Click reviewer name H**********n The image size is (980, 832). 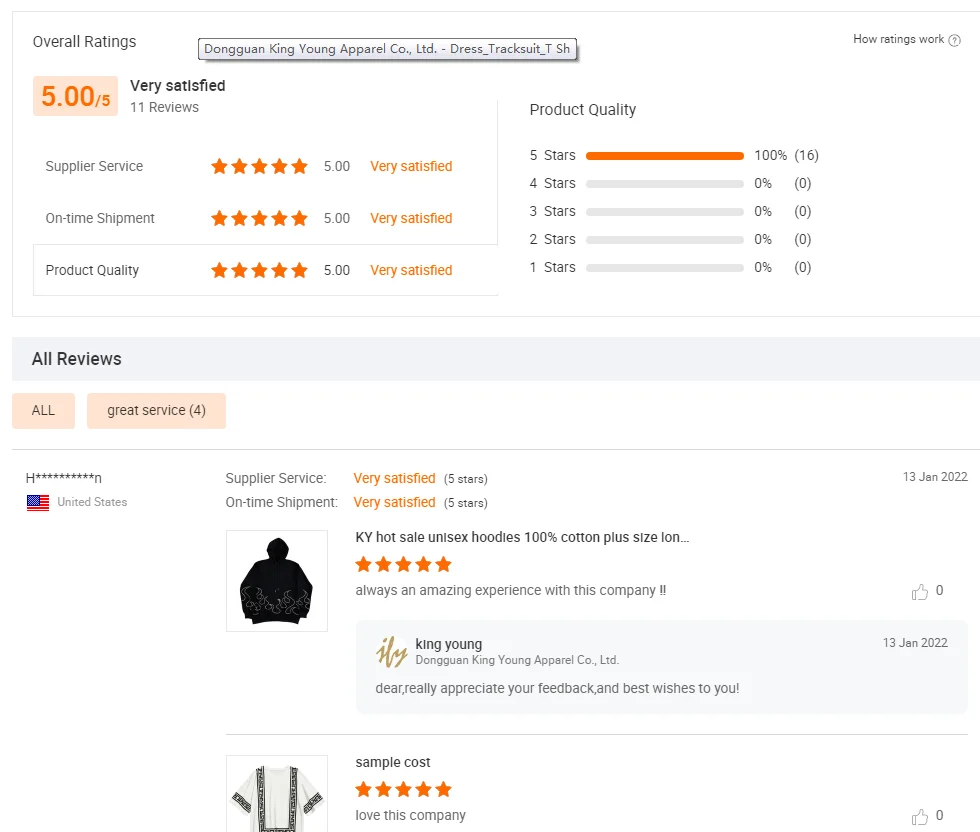(x=64, y=478)
